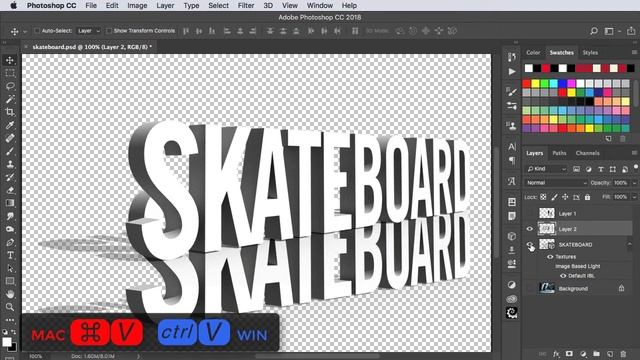Toggle visibility of SKATEBOARD 3D layer
640x360 pixels.
[x=530, y=245]
